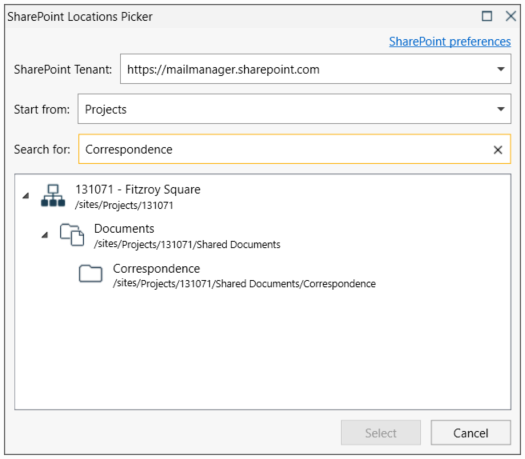The height and width of the screenshot is (459, 525).
Task: Open the Start from dropdown arrow
Action: click(x=501, y=109)
